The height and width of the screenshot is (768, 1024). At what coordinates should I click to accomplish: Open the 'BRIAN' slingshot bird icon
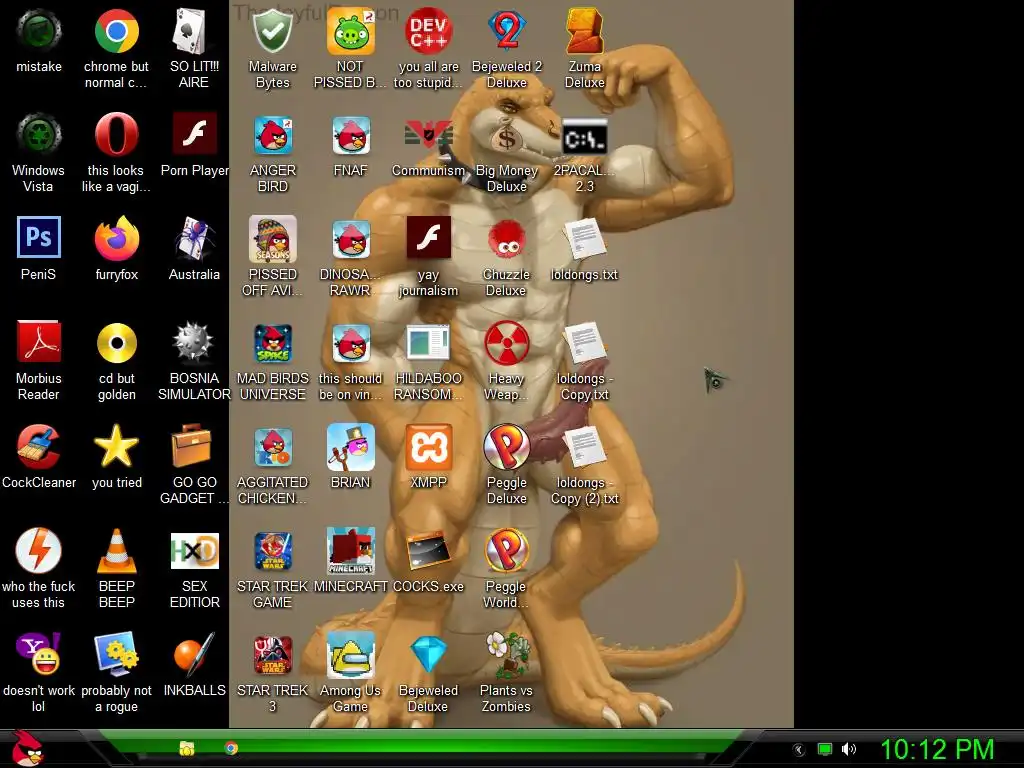[x=351, y=446]
